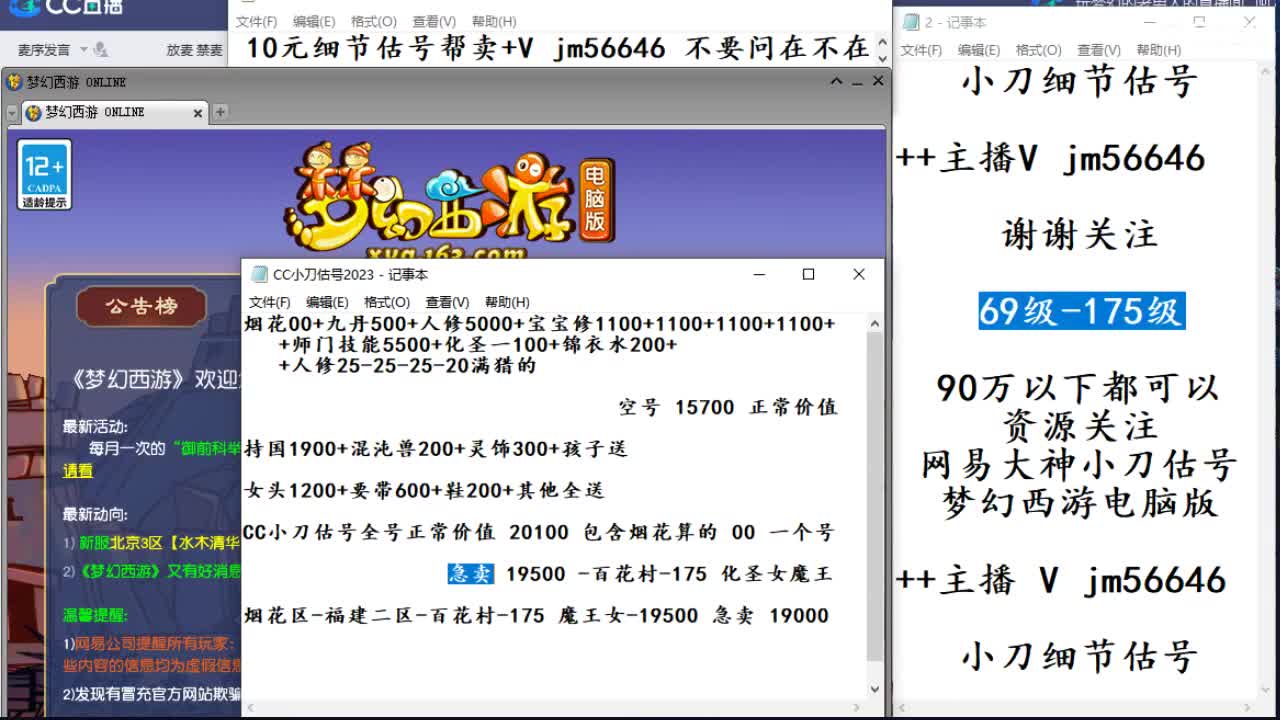The image size is (1280, 720).
Task: Click the line starting 持国1900+混沌兽200
Action: click(x=436, y=449)
